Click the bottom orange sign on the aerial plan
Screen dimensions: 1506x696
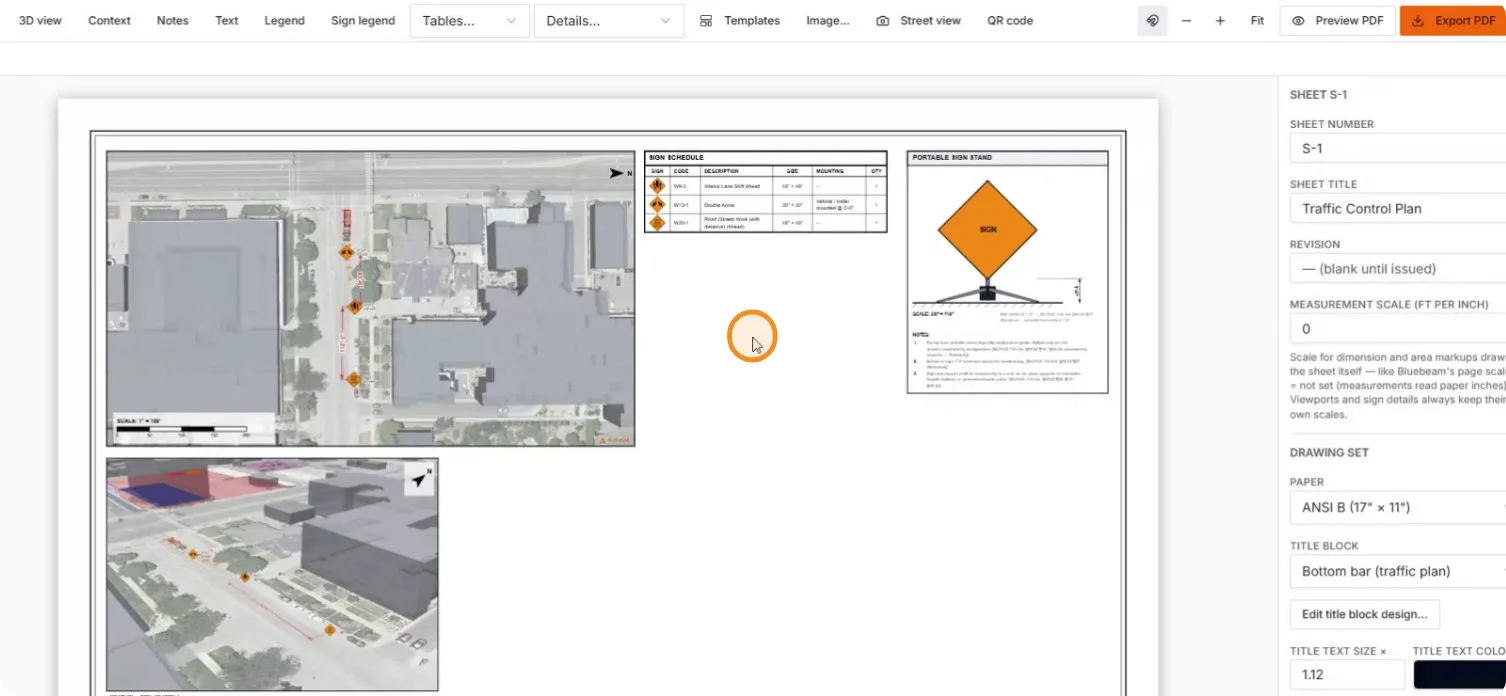pos(353,379)
